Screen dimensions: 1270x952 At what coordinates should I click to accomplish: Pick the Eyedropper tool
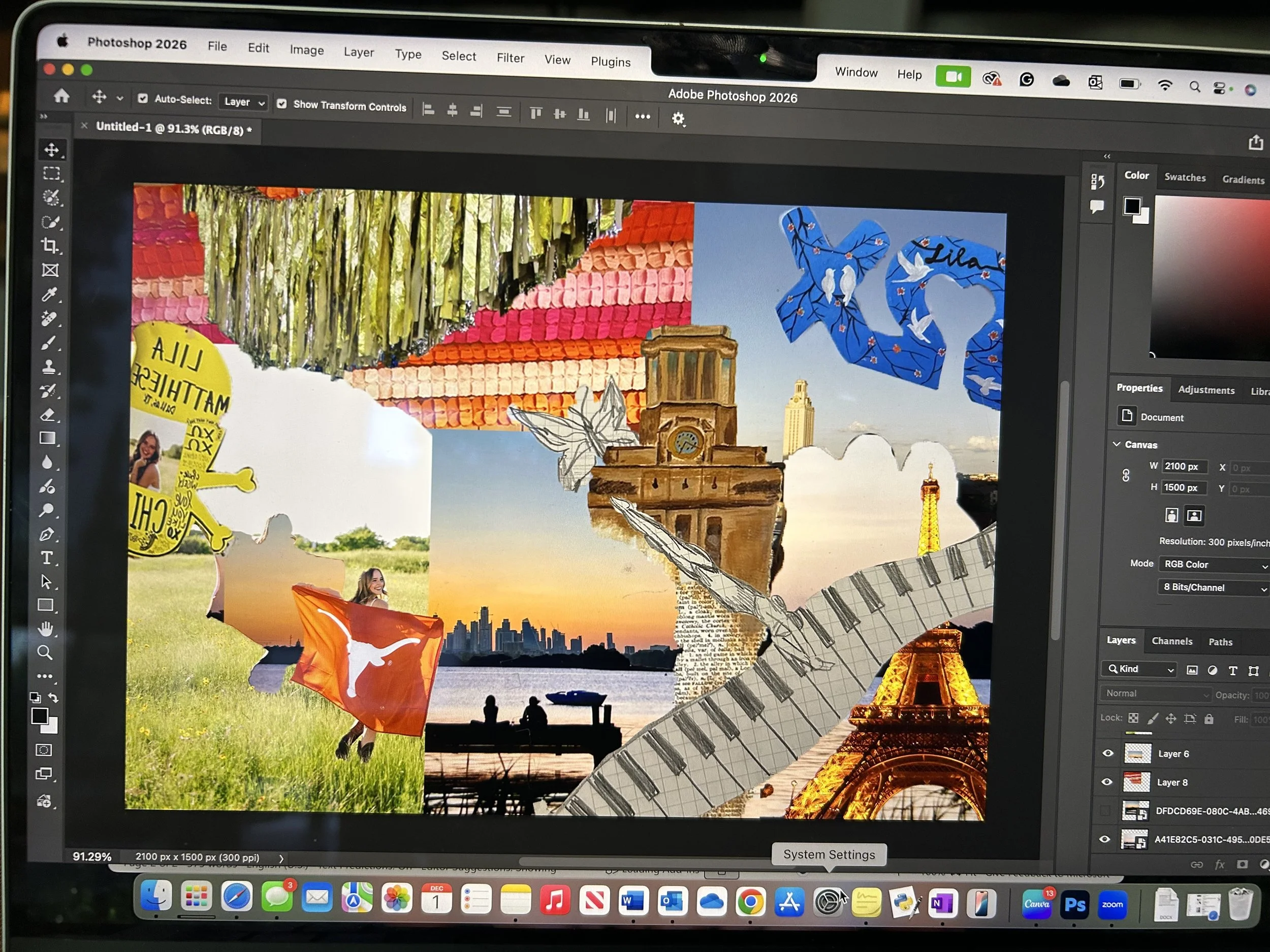[x=49, y=295]
